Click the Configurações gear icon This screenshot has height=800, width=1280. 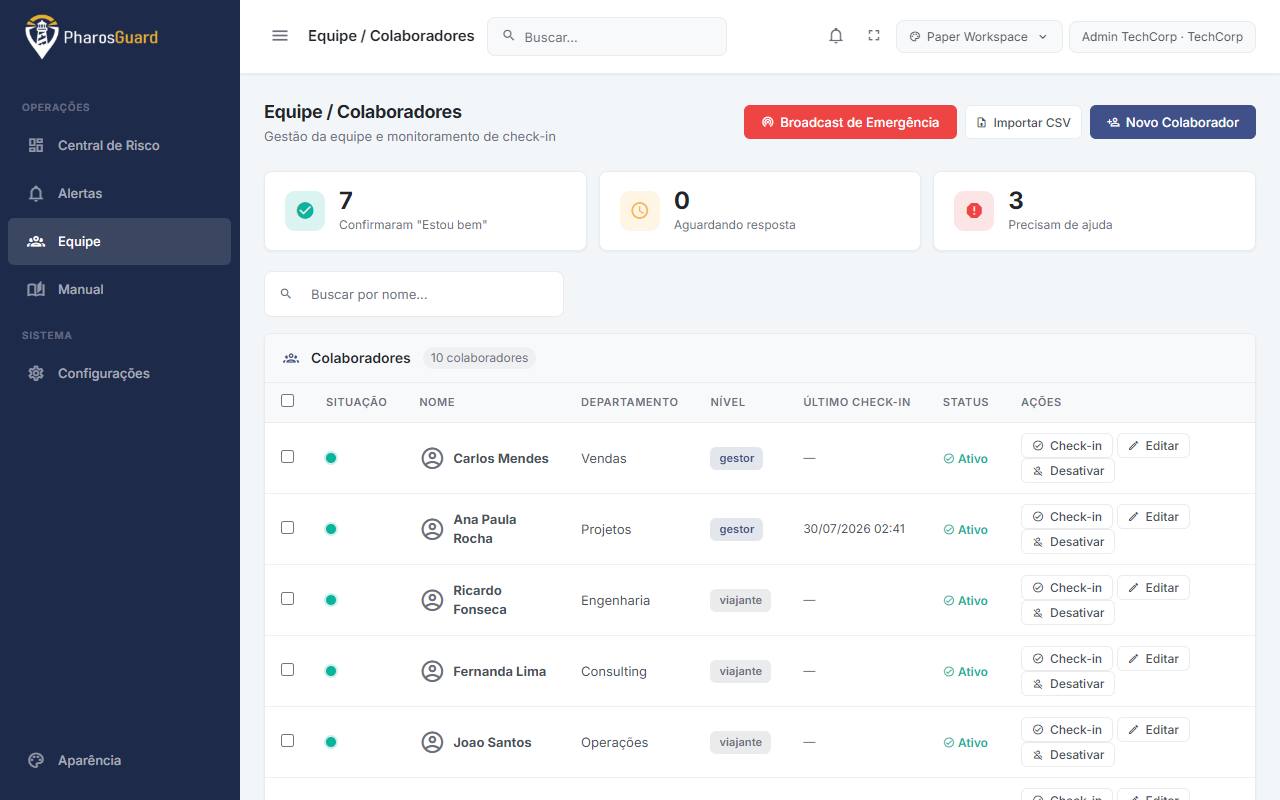tap(36, 373)
